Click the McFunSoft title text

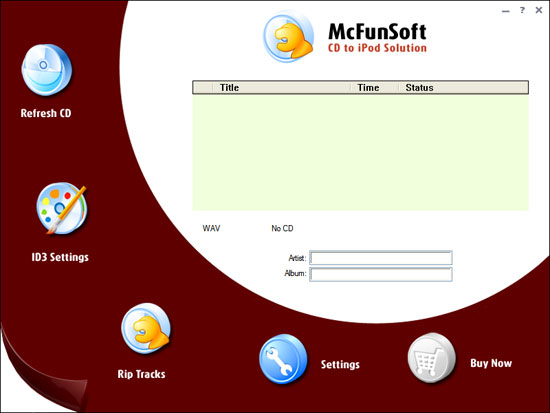pyautogui.click(x=377, y=32)
